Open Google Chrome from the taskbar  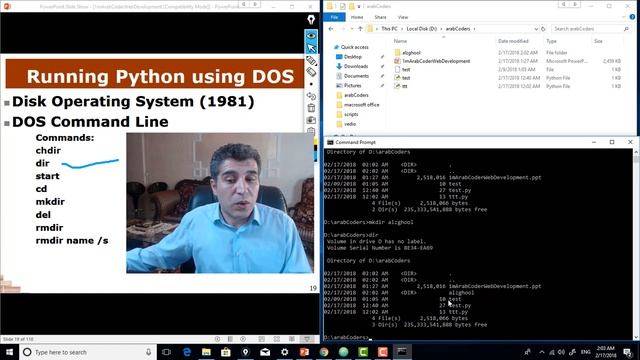(x=324, y=352)
